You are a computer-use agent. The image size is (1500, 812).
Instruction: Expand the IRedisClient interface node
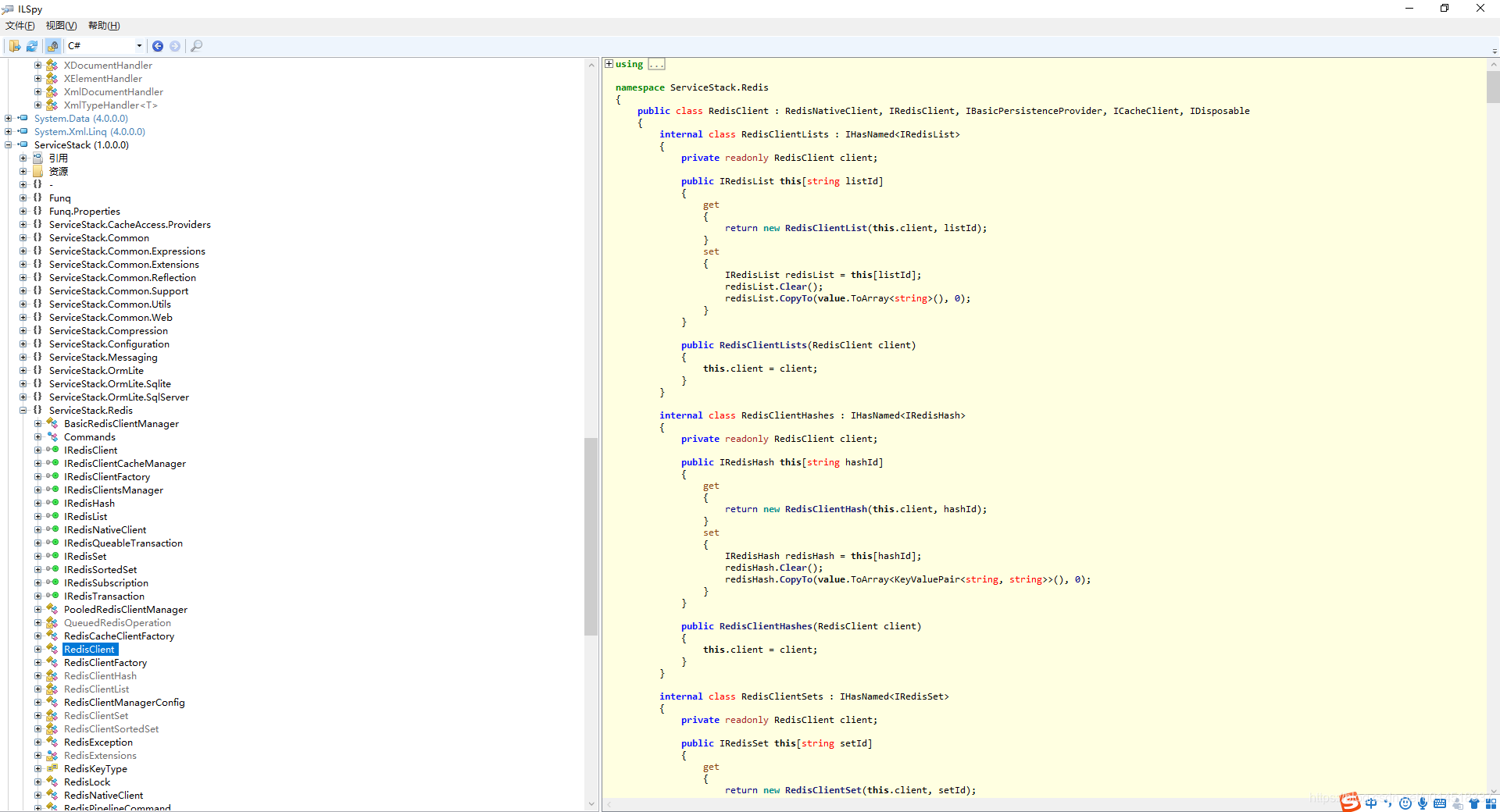pyautogui.click(x=38, y=451)
